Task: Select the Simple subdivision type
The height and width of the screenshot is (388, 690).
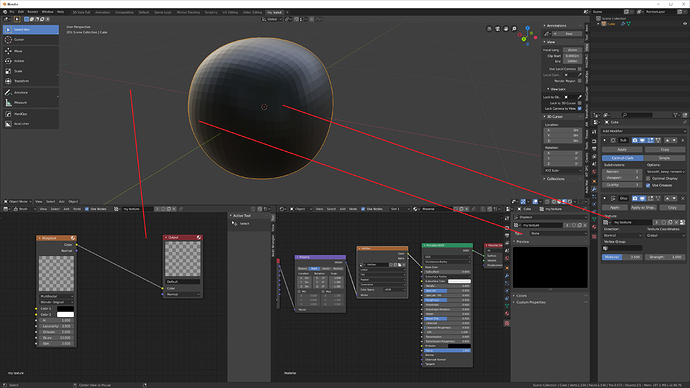Action: (664, 158)
